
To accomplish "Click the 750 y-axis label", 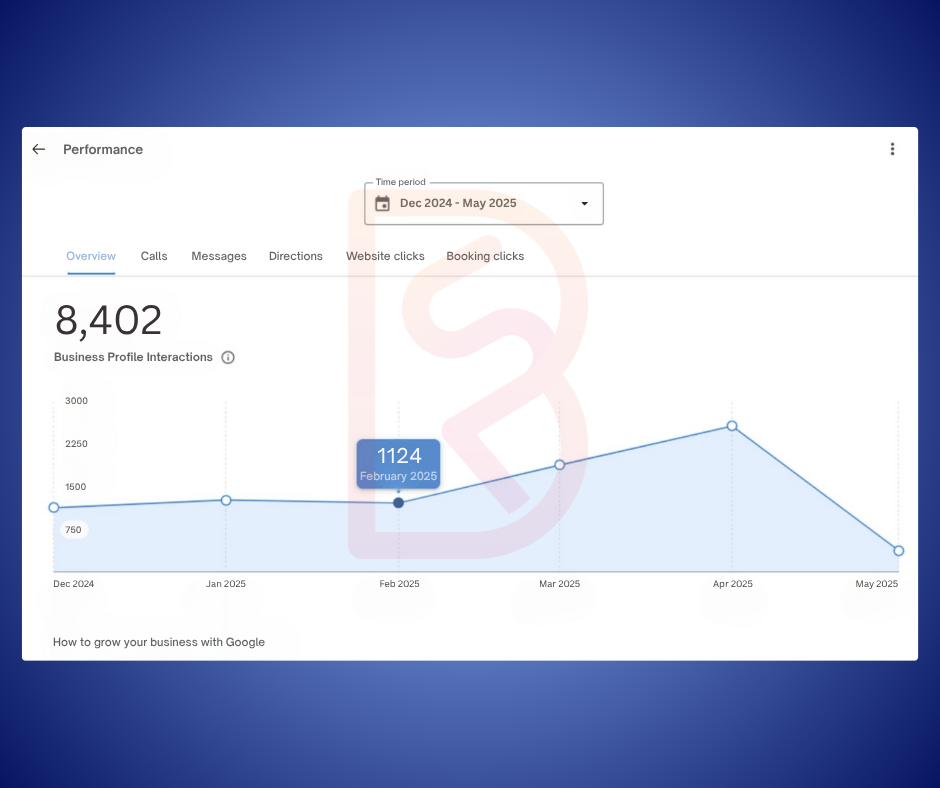I will point(73,530).
